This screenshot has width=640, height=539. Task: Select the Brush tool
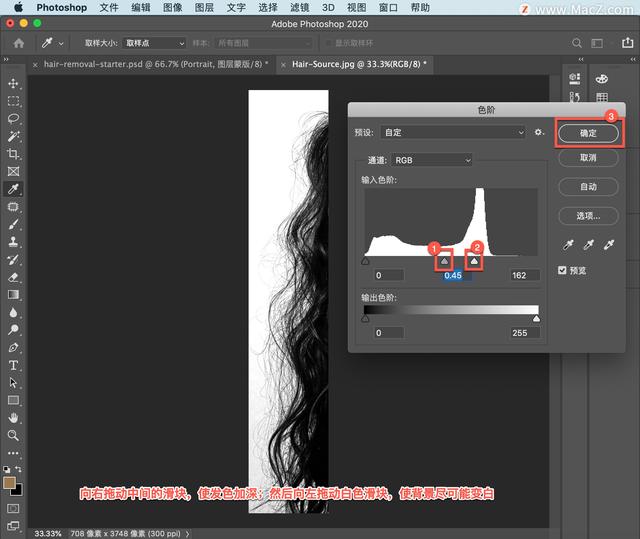pos(13,224)
